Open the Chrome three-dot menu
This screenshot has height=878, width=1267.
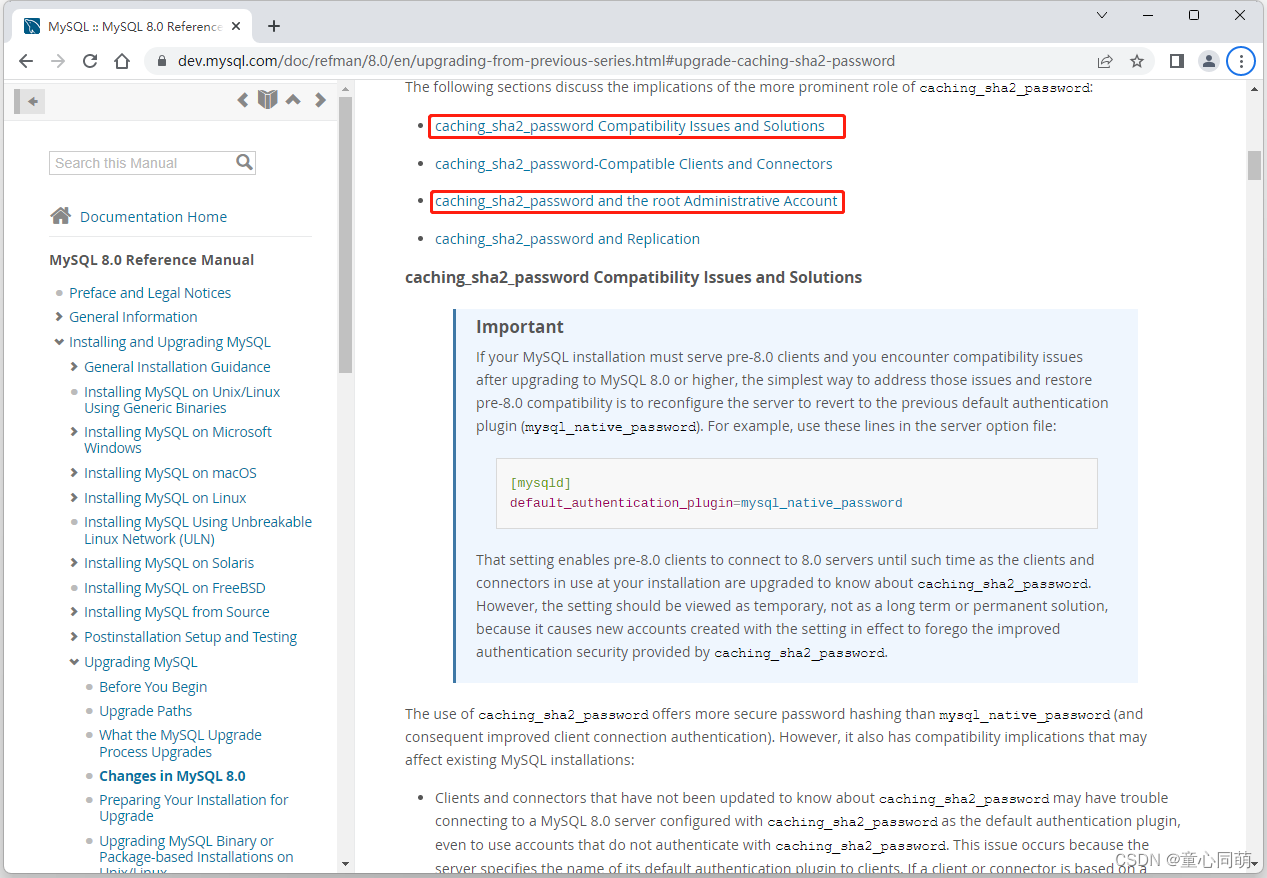[x=1241, y=61]
